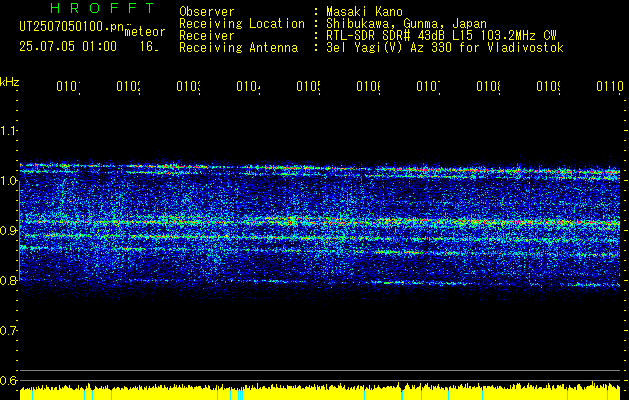Screen dimensions: 629x400
Task: Click the HROFFT title text
Action: [102, 8]
